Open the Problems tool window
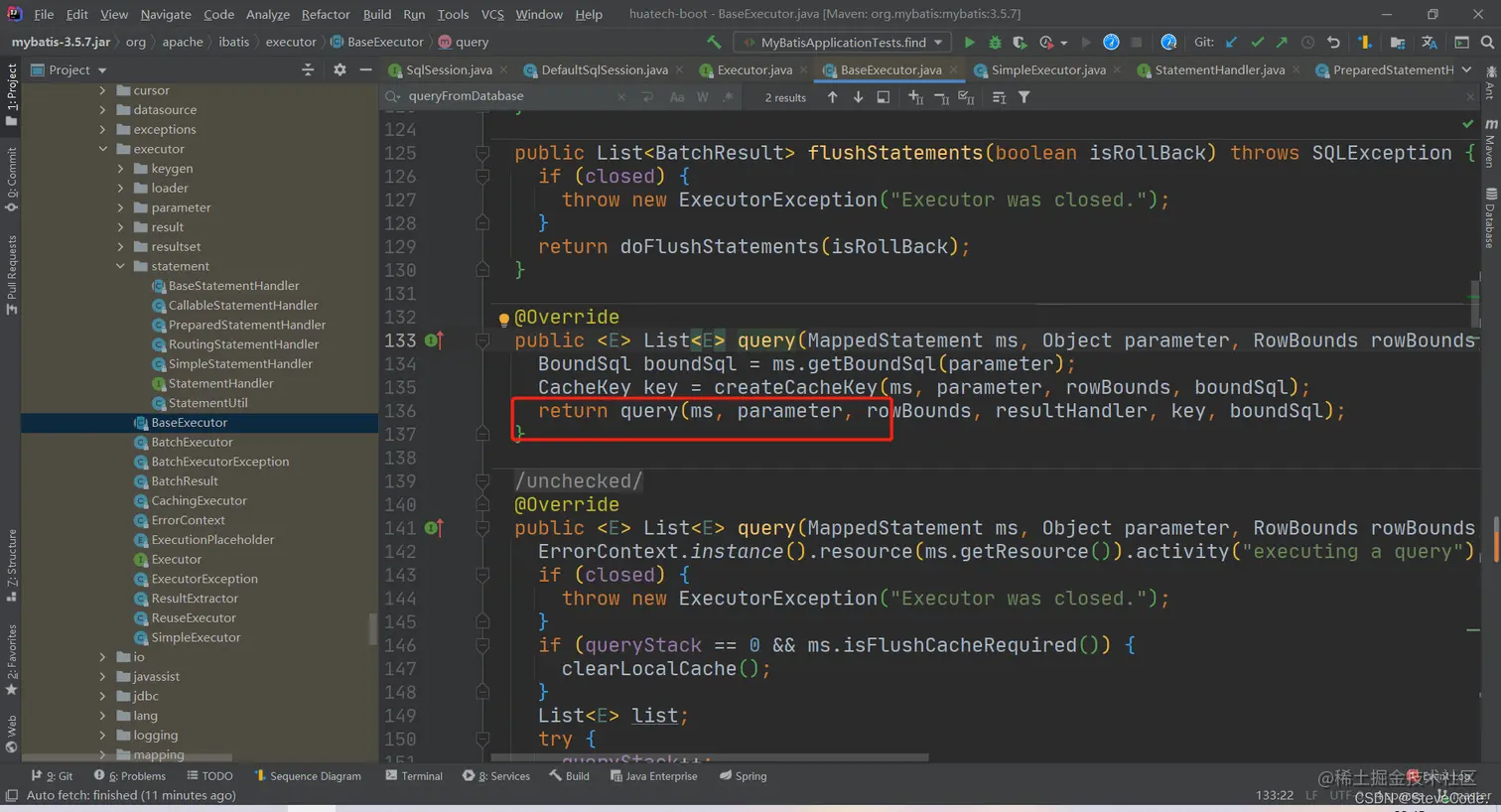This screenshot has width=1501, height=812. [130, 776]
